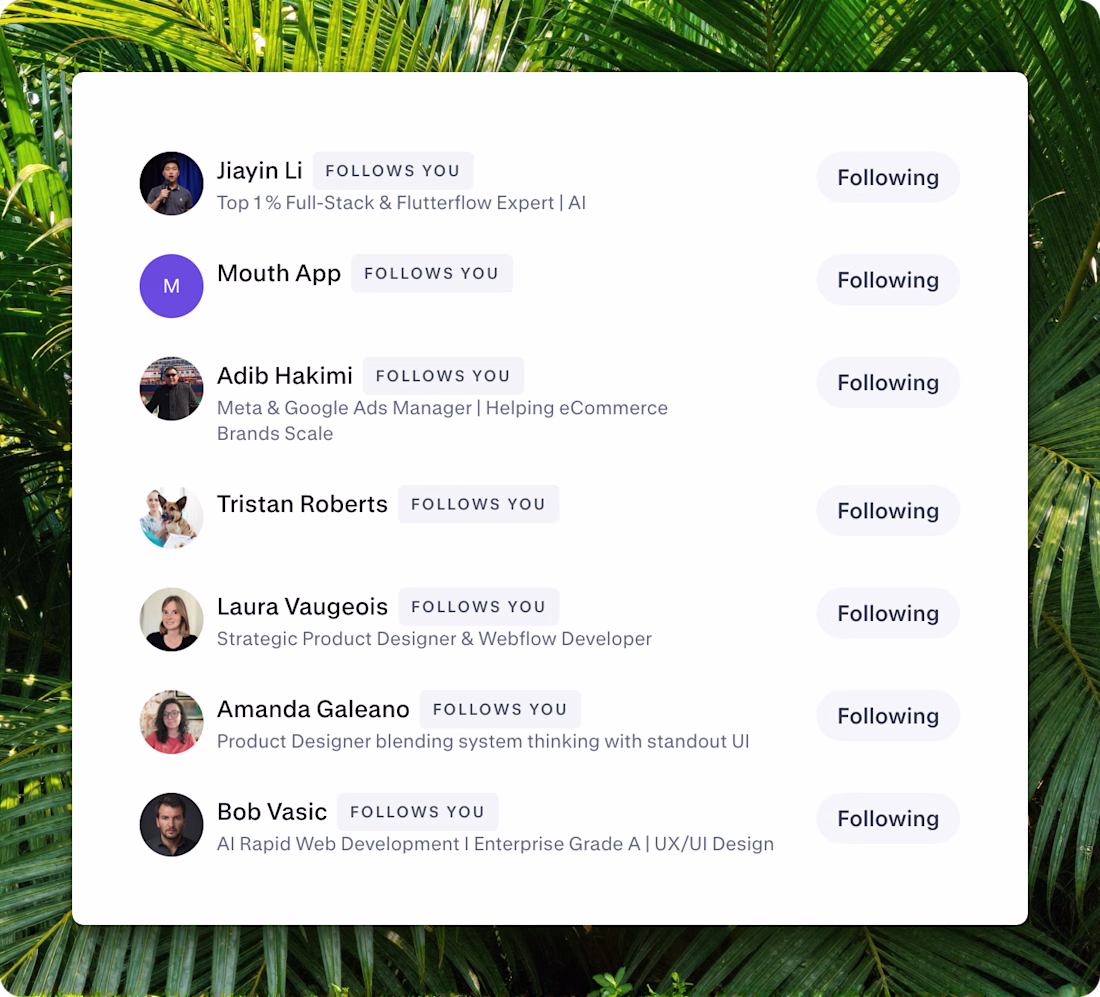Click Laura Vaugeois' profile picture
Viewport: 1100px width, 997px height.
click(x=171, y=619)
